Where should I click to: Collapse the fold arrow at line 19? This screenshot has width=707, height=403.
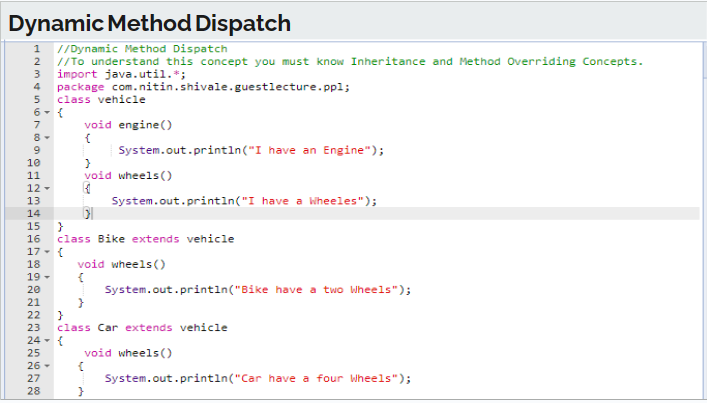pos(47,277)
